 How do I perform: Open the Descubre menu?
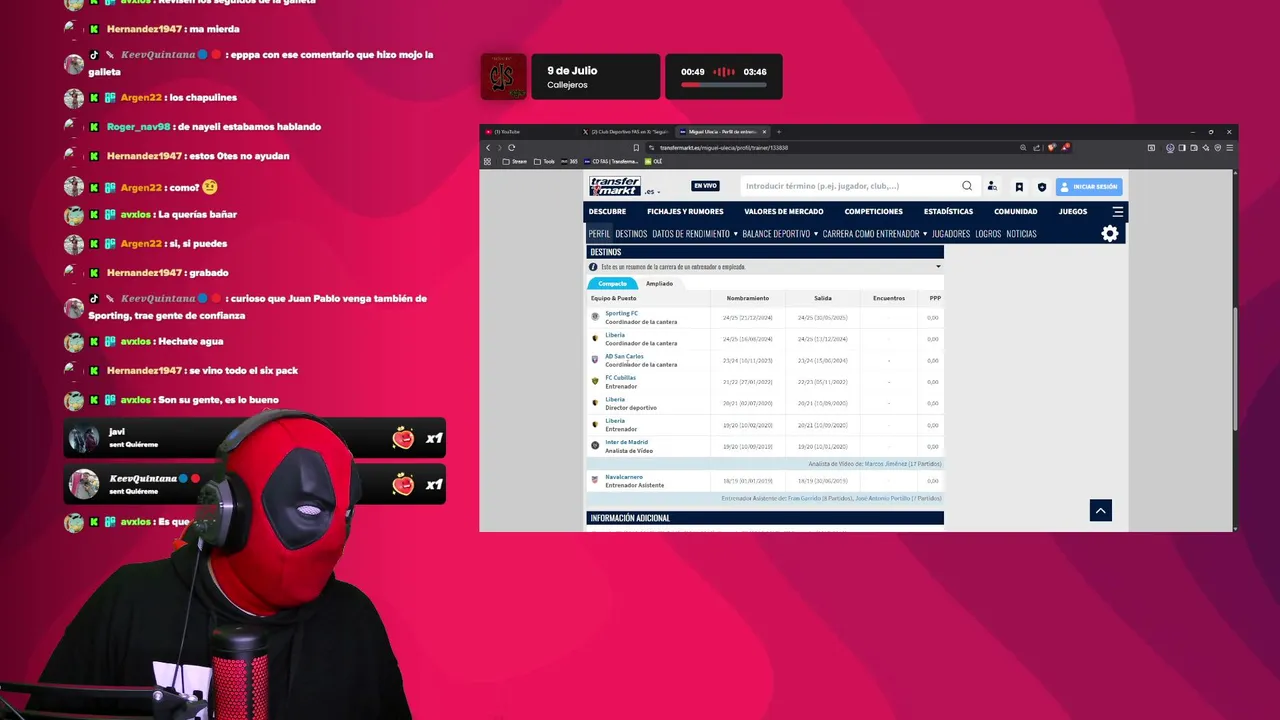(607, 212)
